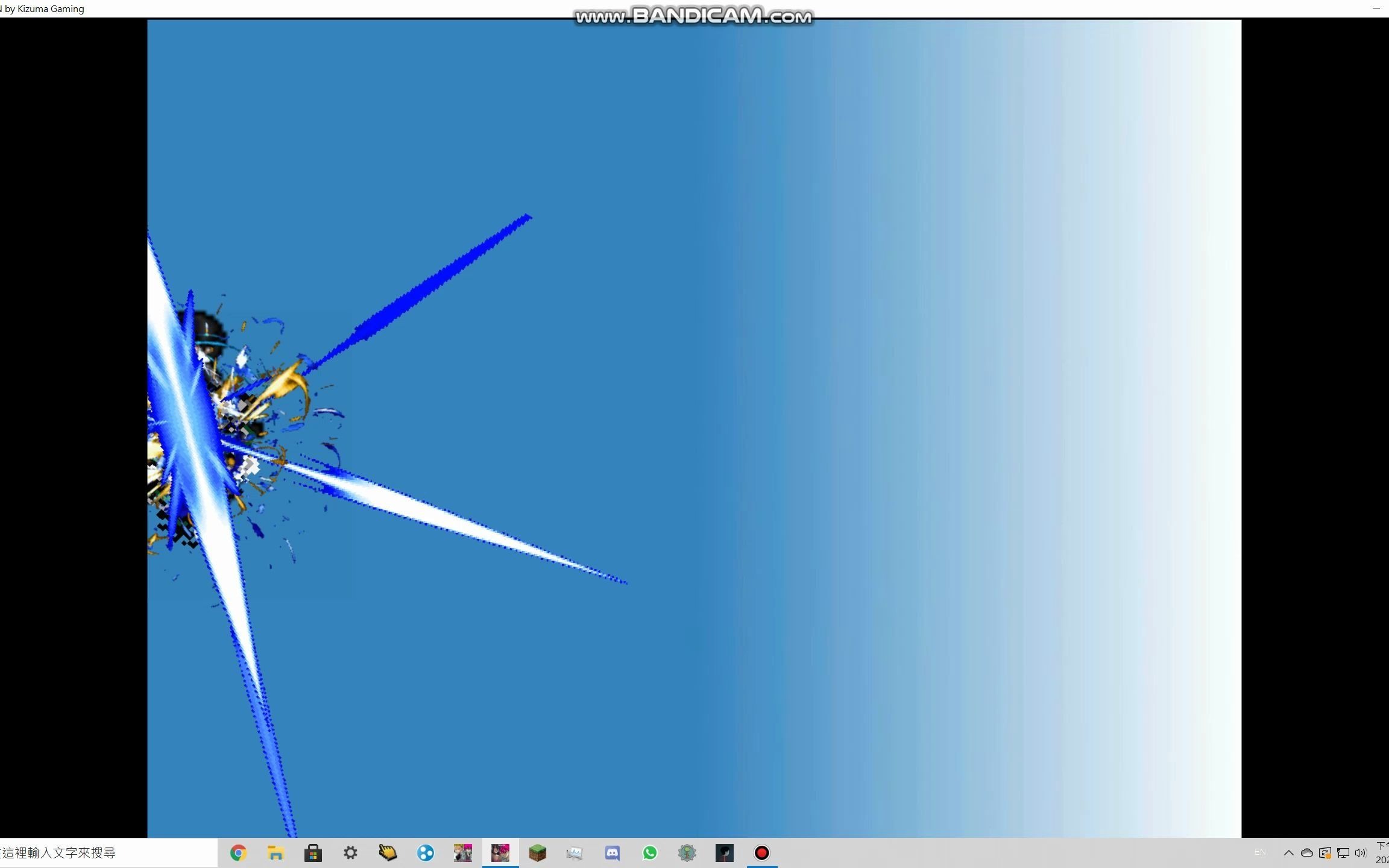
Task: Minimize the game window
Action: pos(1376,8)
